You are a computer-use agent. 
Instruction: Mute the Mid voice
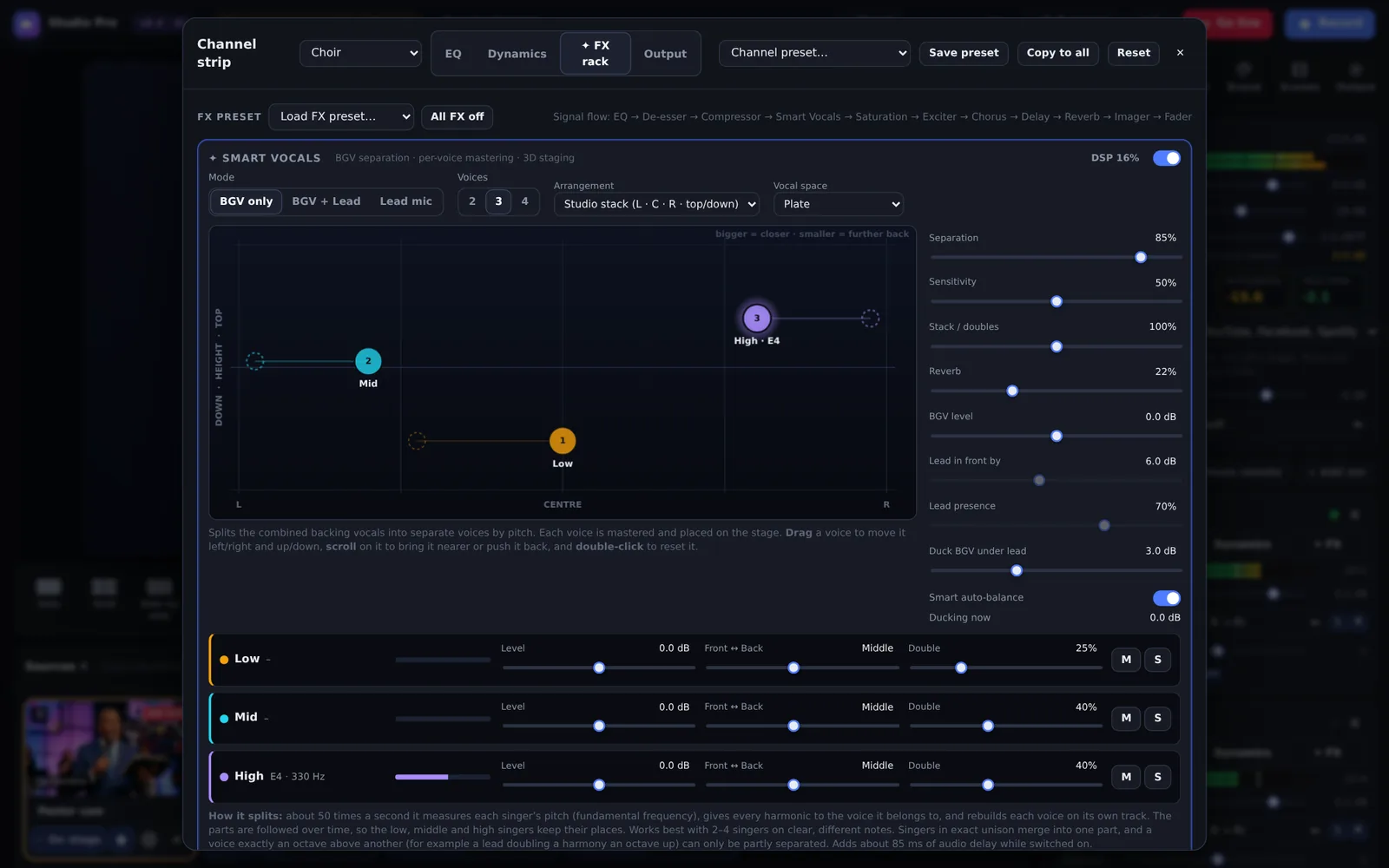tap(1126, 718)
